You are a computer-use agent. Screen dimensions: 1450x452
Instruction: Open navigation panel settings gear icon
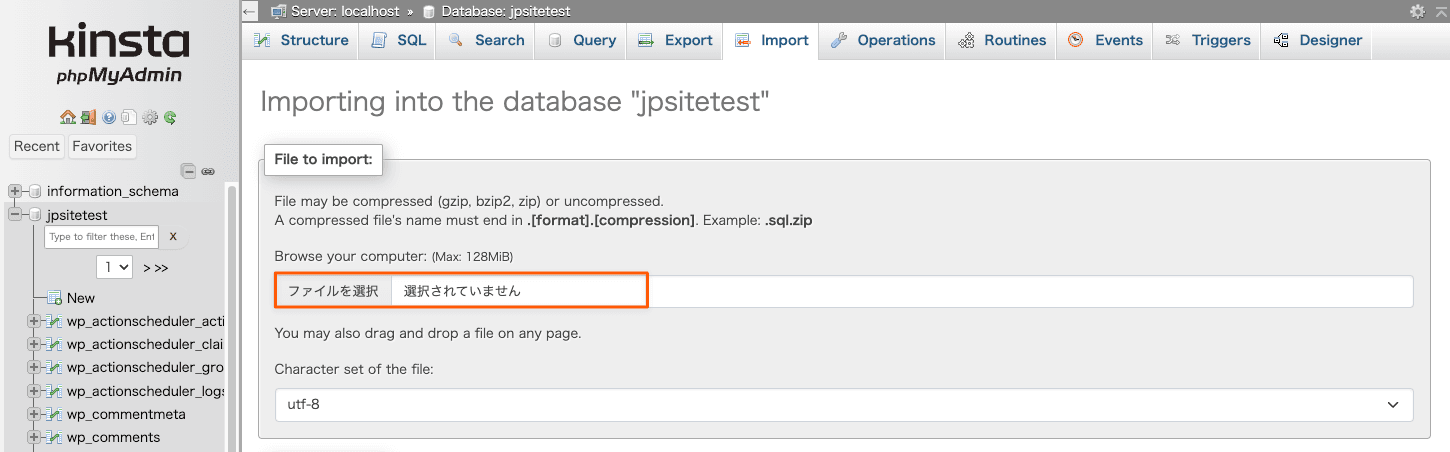(150, 117)
